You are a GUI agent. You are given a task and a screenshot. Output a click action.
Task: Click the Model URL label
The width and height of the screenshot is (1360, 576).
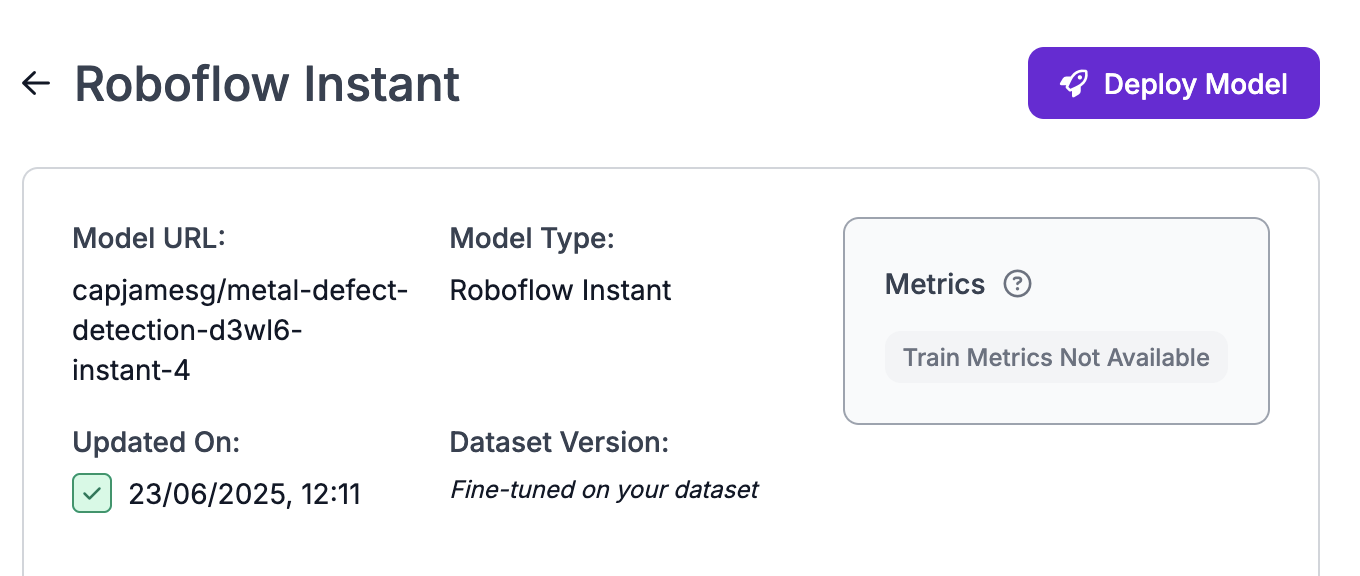click(150, 239)
